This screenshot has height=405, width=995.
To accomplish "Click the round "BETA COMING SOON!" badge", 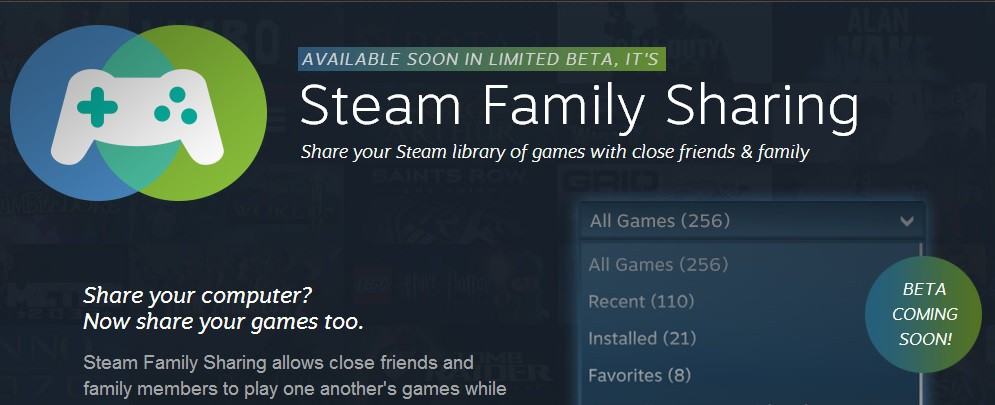I will click(925, 313).
